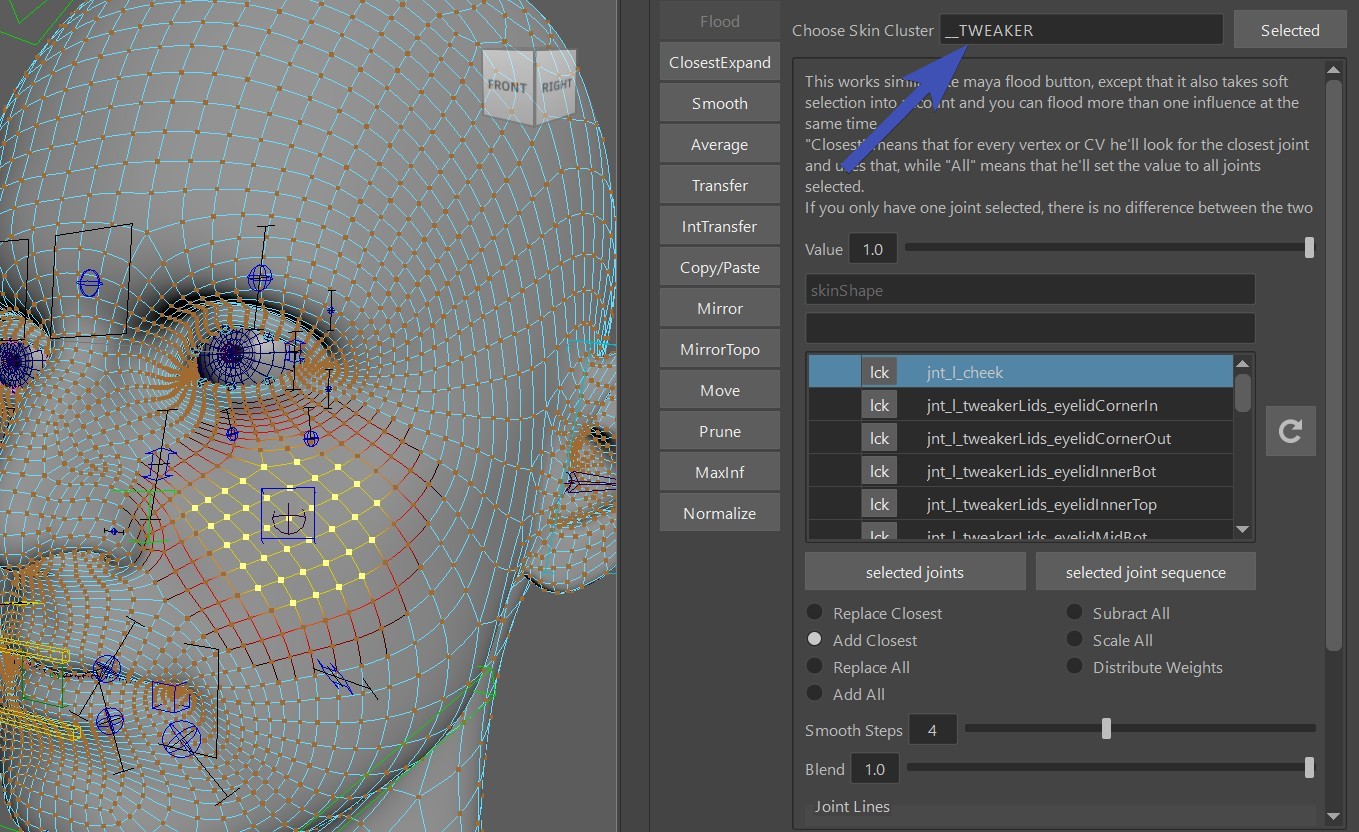Click the FRONT face of view cube
The image size is (1359, 832).
507,86
